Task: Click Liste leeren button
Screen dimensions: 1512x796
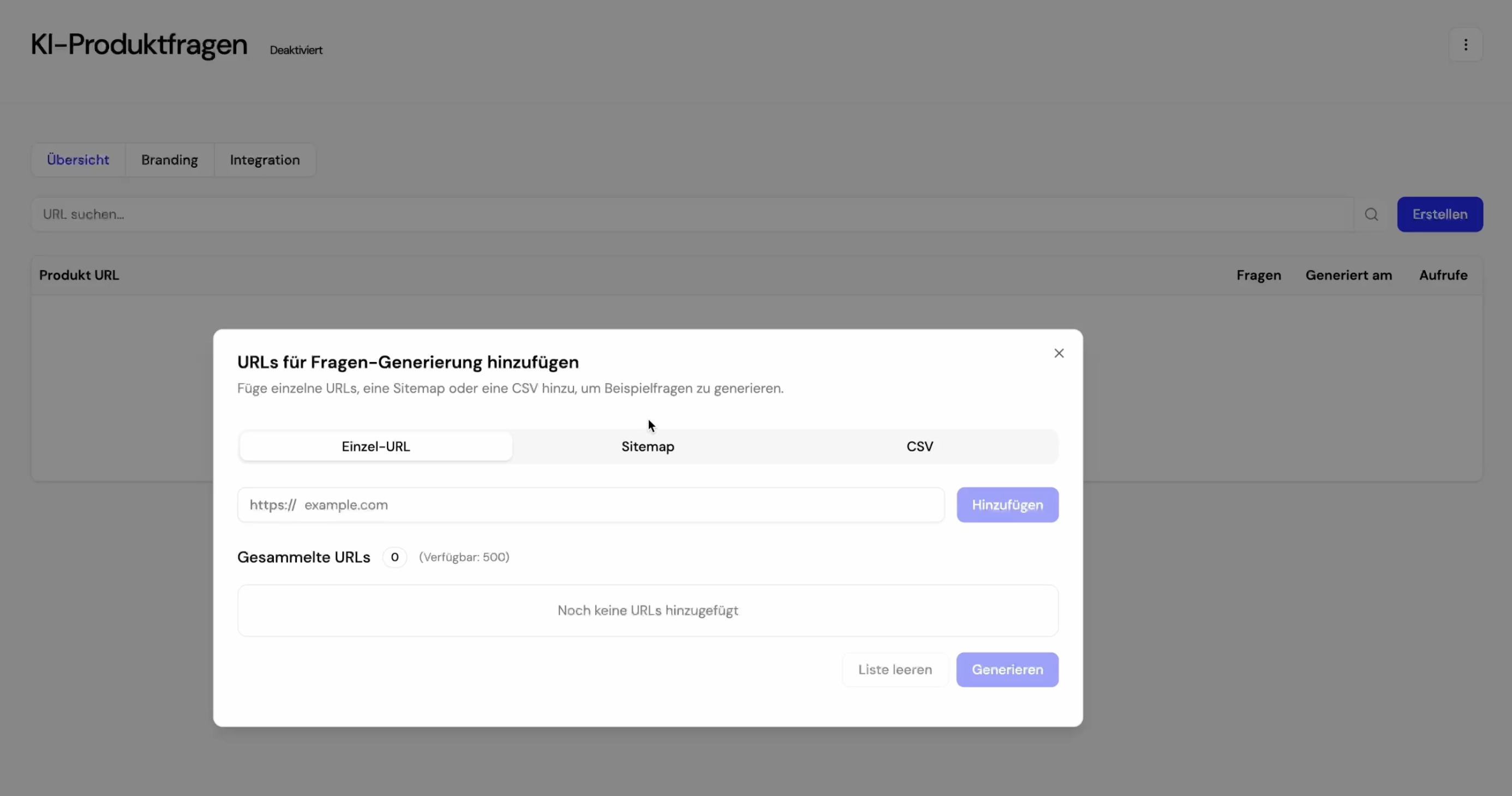Action: 894,670
